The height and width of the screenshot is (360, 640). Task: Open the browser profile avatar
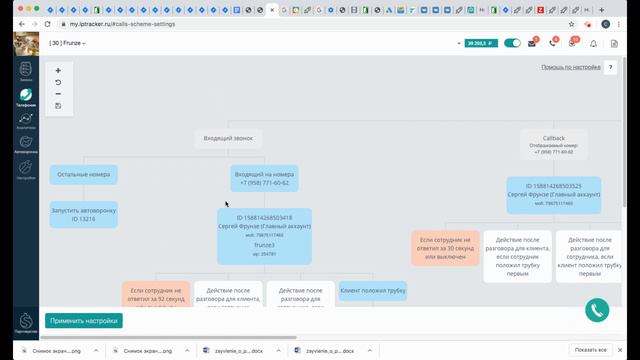[x=606, y=24]
